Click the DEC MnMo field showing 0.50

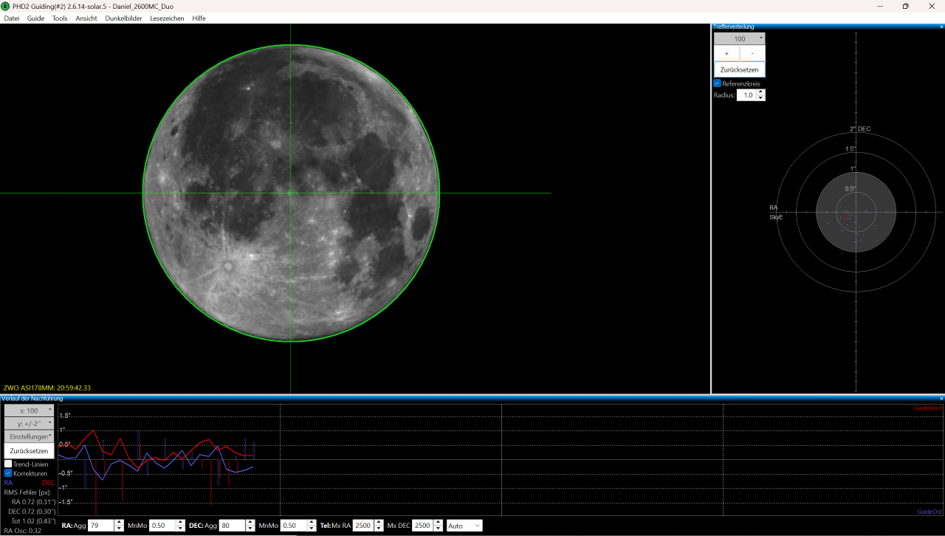294,526
